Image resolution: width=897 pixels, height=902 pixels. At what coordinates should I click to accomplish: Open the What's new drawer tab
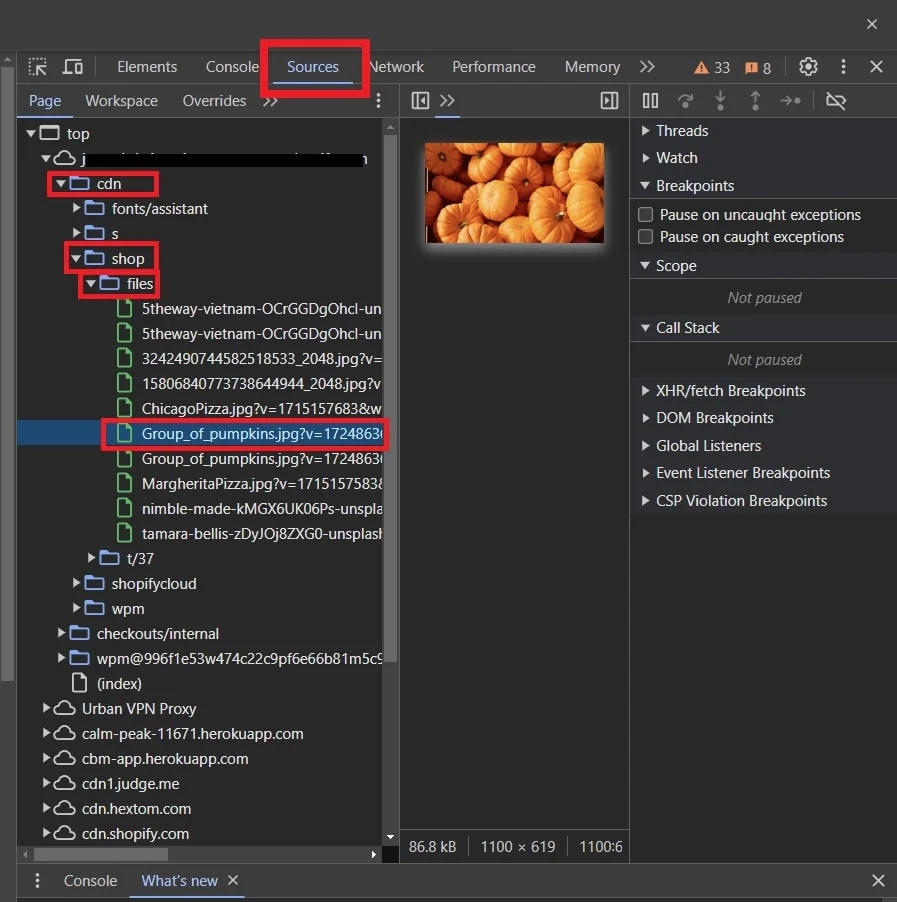point(179,881)
